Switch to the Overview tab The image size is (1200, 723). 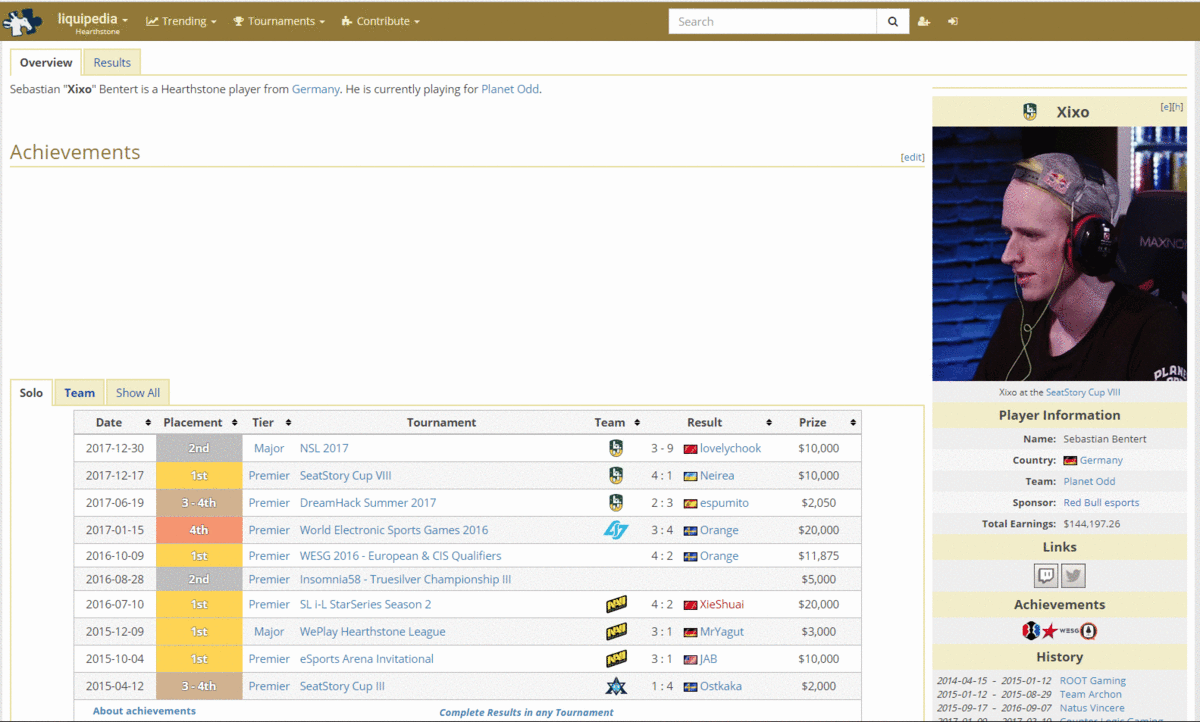[46, 62]
